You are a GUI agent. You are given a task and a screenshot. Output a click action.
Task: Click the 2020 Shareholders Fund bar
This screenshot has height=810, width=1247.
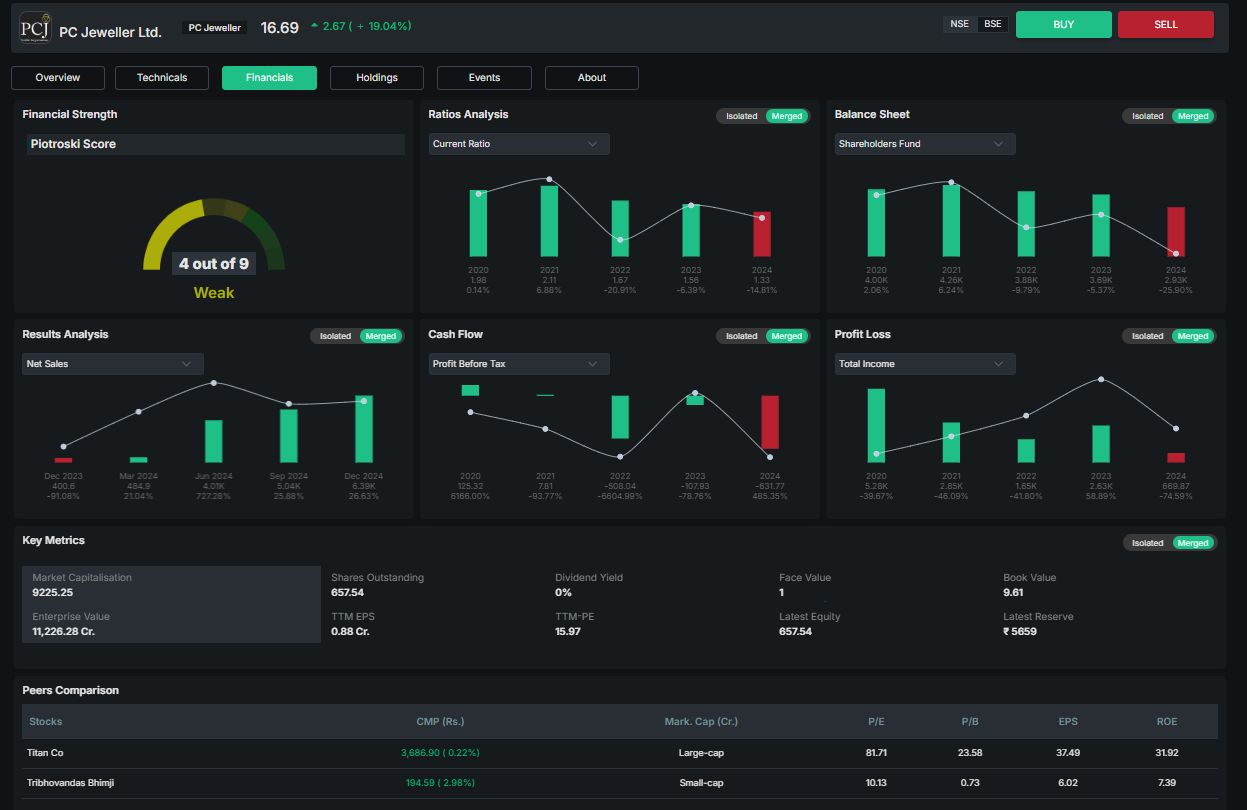click(x=876, y=223)
